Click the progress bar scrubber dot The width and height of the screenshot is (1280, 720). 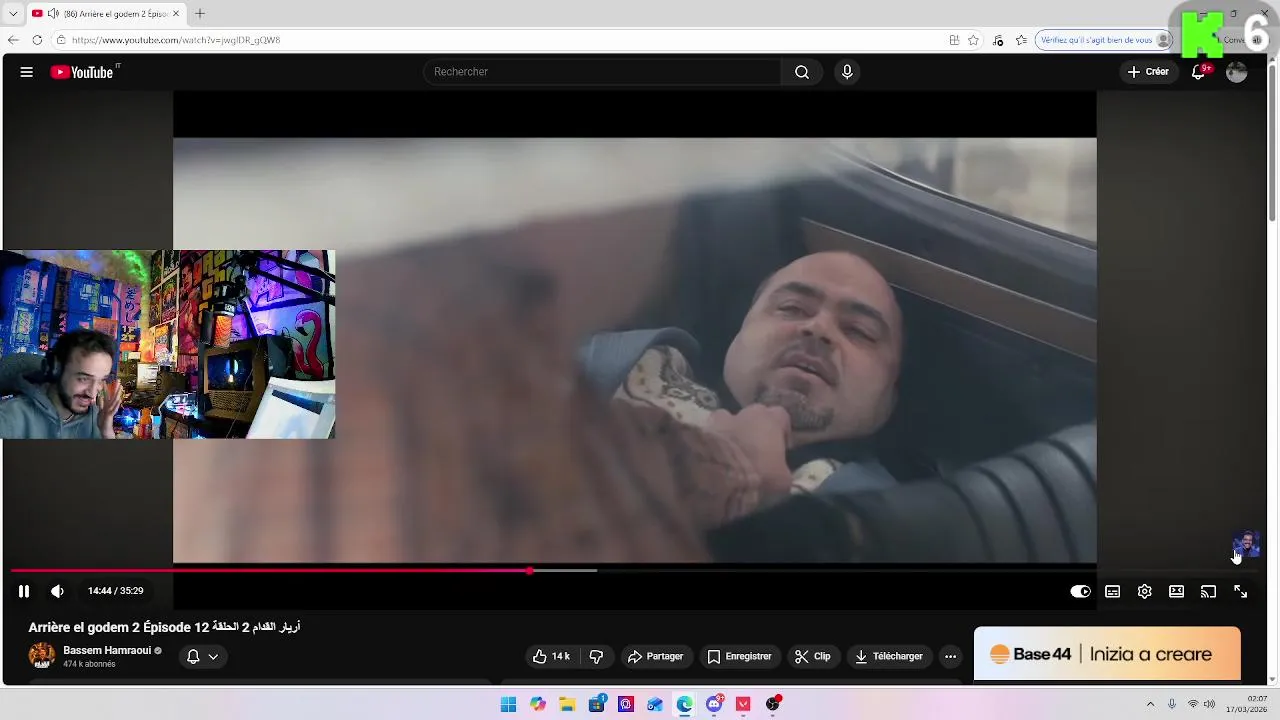tap(530, 571)
